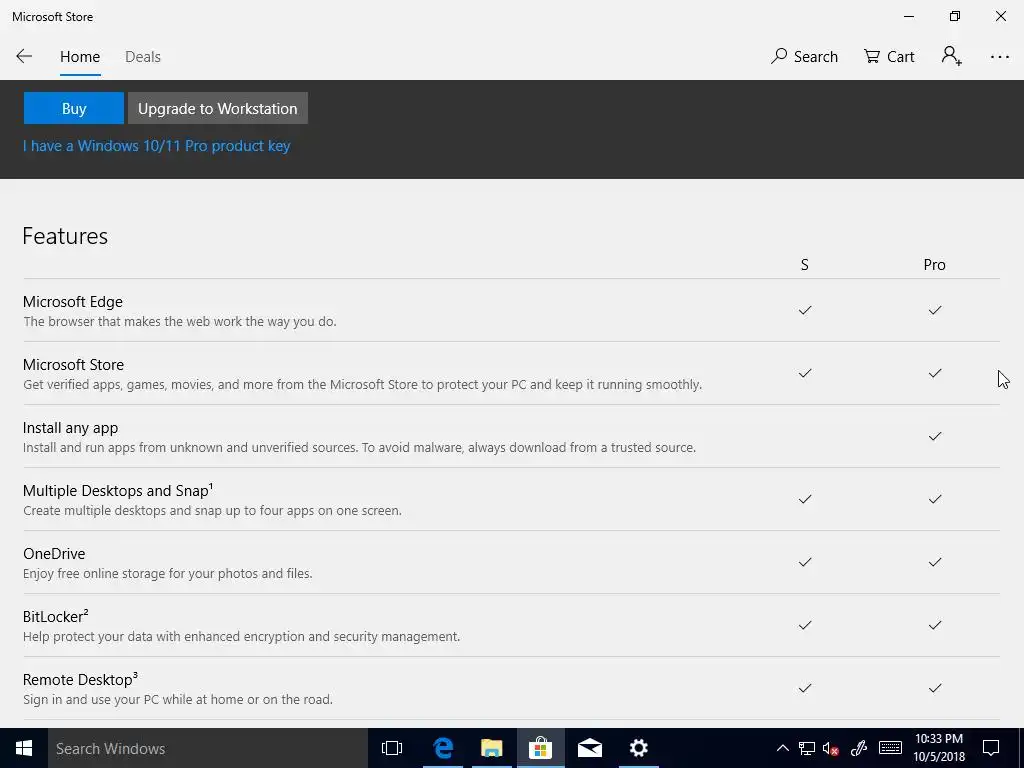Click the network status tray icon
This screenshot has width=1024, height=768.
(807, 748)
